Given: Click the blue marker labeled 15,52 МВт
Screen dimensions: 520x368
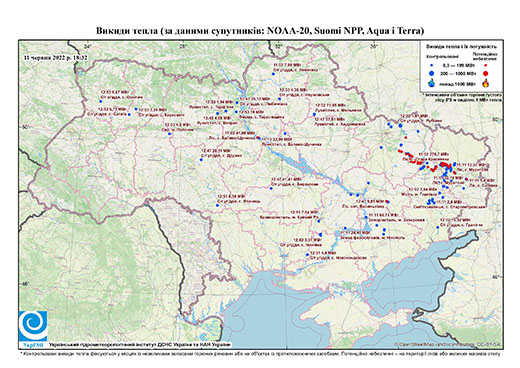Looking at the screenshot, I should 438,228.
